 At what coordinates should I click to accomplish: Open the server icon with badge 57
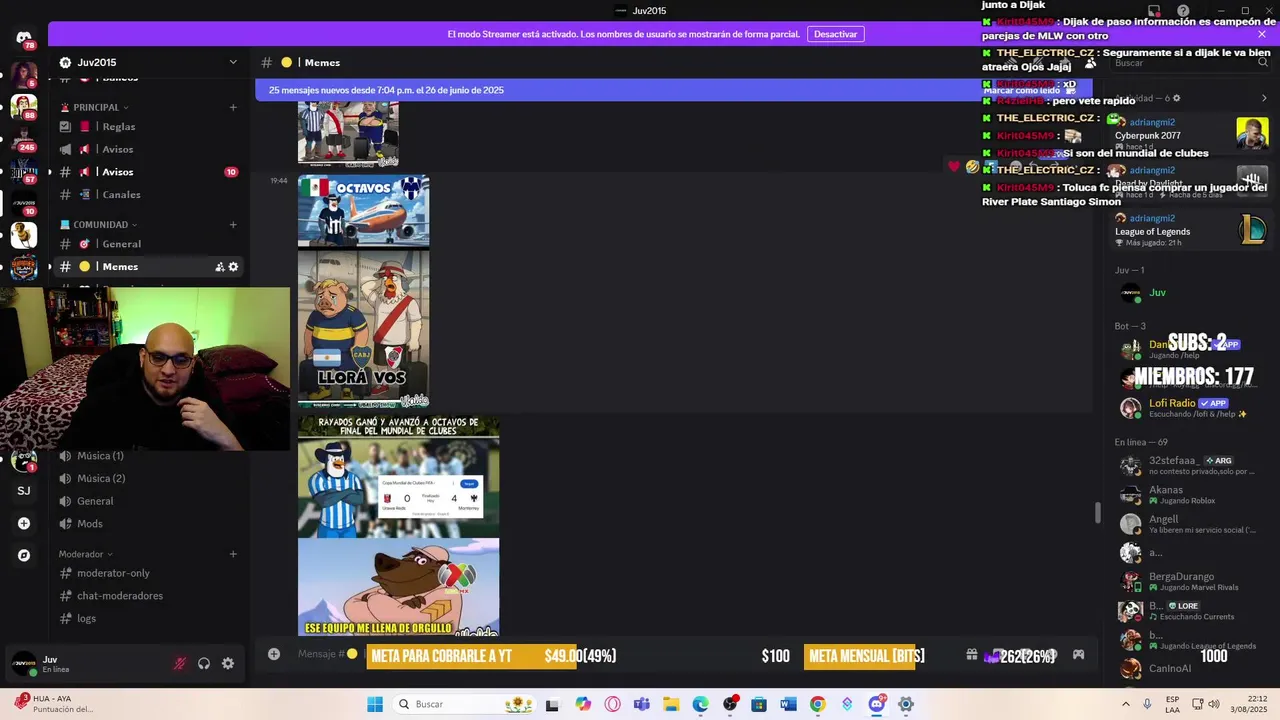coord(24,171)
